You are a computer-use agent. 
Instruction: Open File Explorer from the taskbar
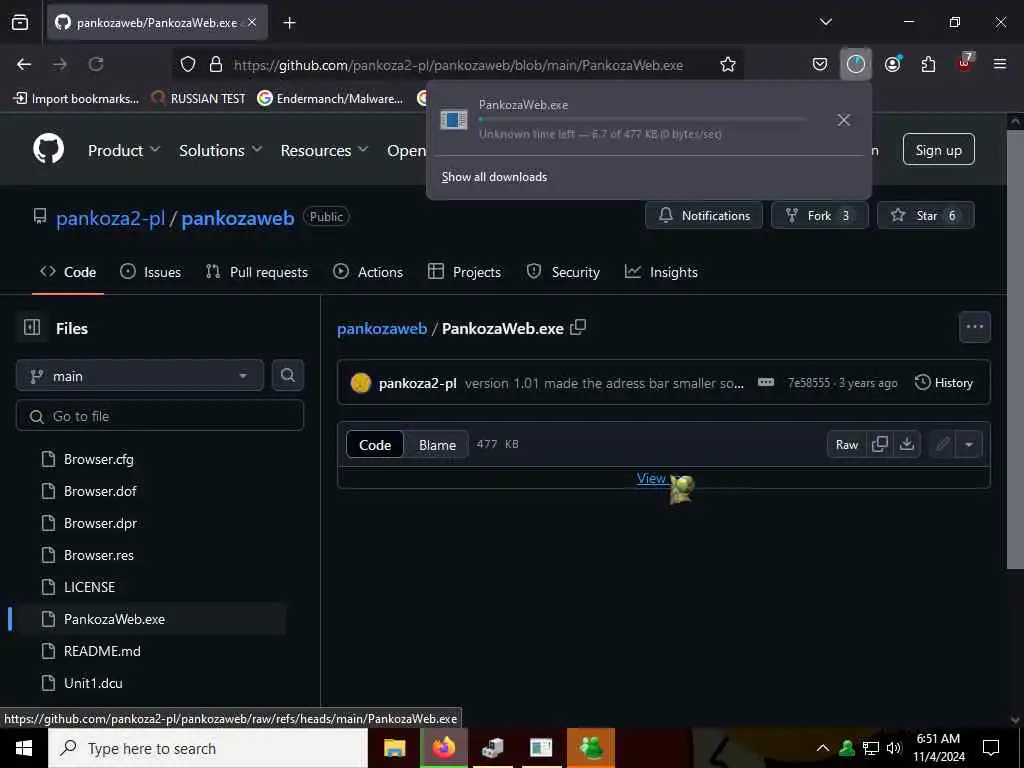pyautogui.click(x=394, y=748)
